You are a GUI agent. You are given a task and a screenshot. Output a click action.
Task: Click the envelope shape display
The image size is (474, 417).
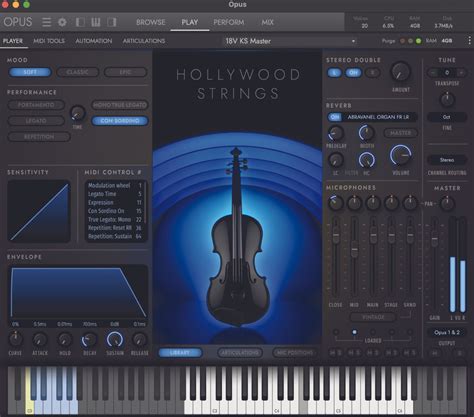[x=78, y=292]
